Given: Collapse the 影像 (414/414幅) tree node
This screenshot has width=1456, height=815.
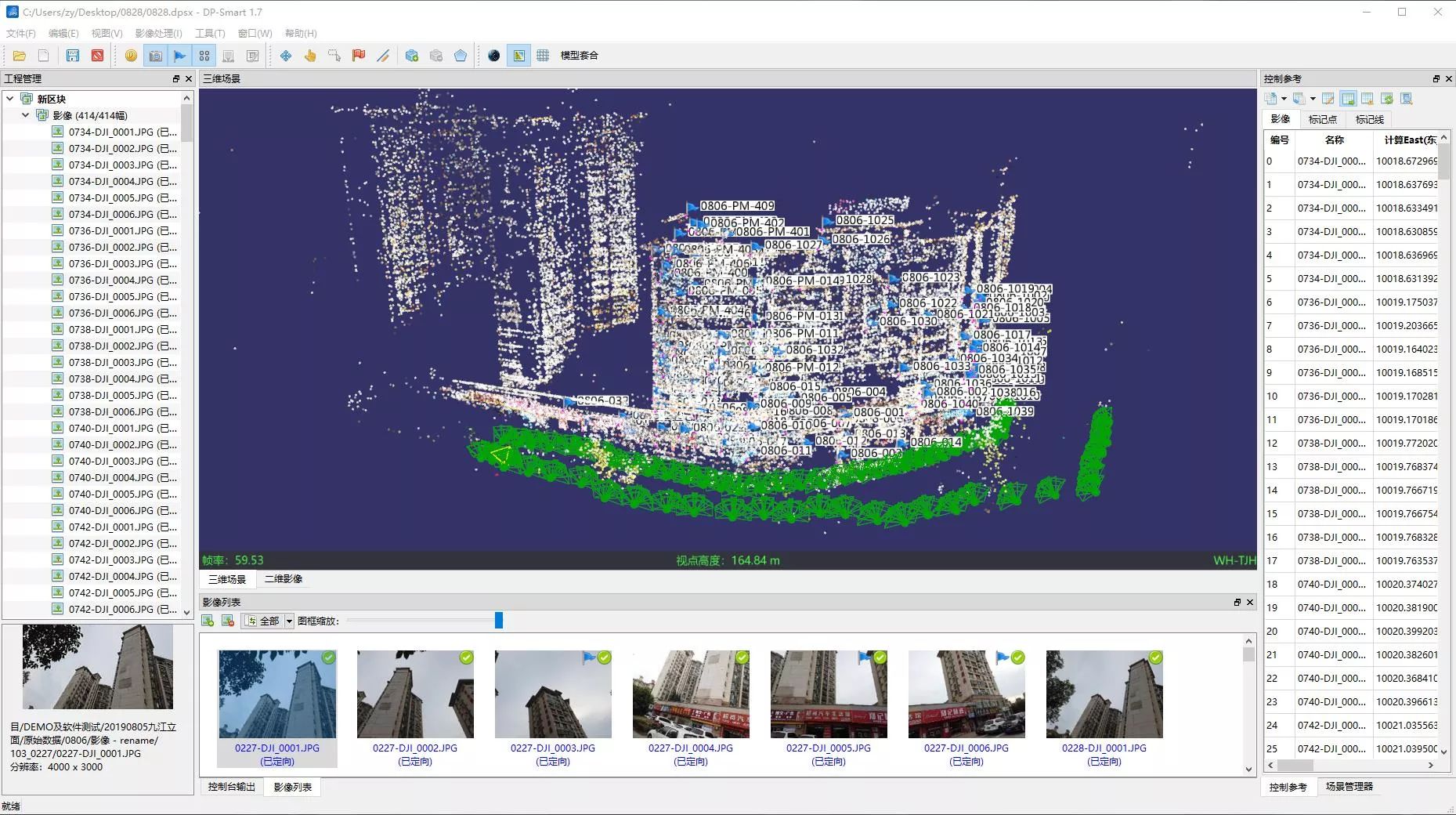Looking at the screenshot, I should 26,115.
